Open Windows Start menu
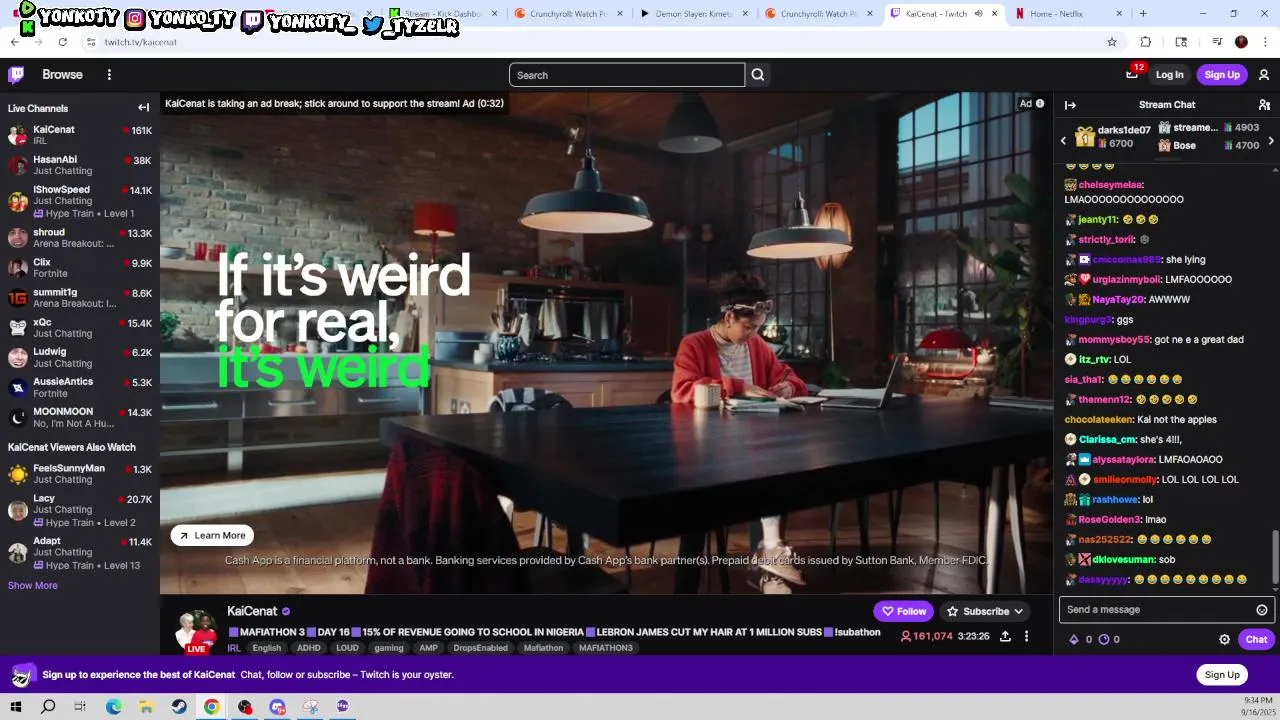The image size is (1280, 720). point(16,707)
